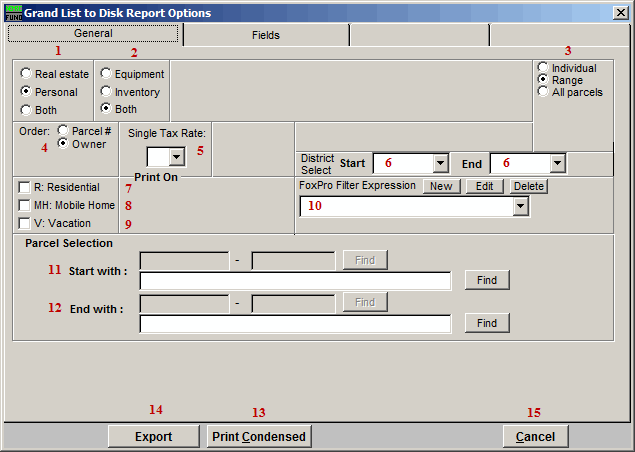Delete the FoxPro filter expression
Viewport: 635px width, 452px height.
click(529, 186)
